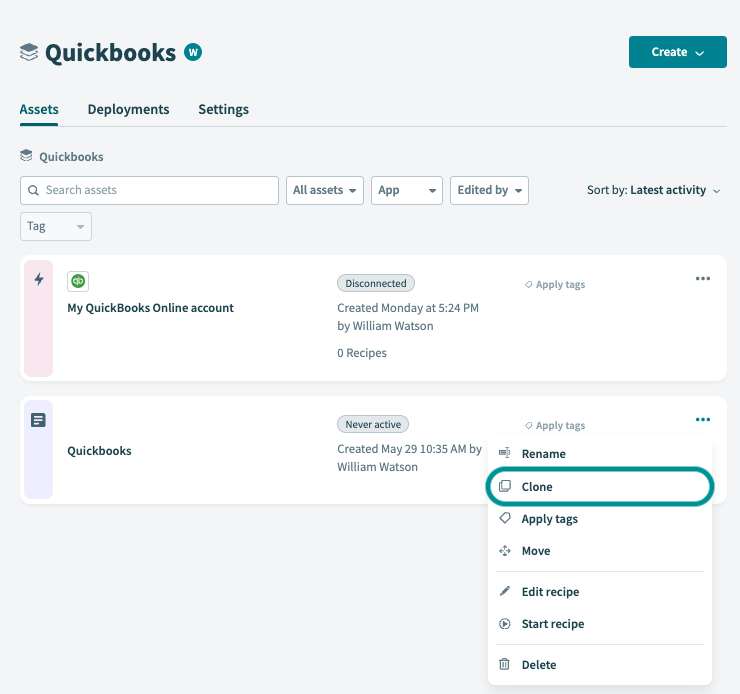Choose Apply tags in the context menu
This screenshot has width=740, height=694.
599,518
